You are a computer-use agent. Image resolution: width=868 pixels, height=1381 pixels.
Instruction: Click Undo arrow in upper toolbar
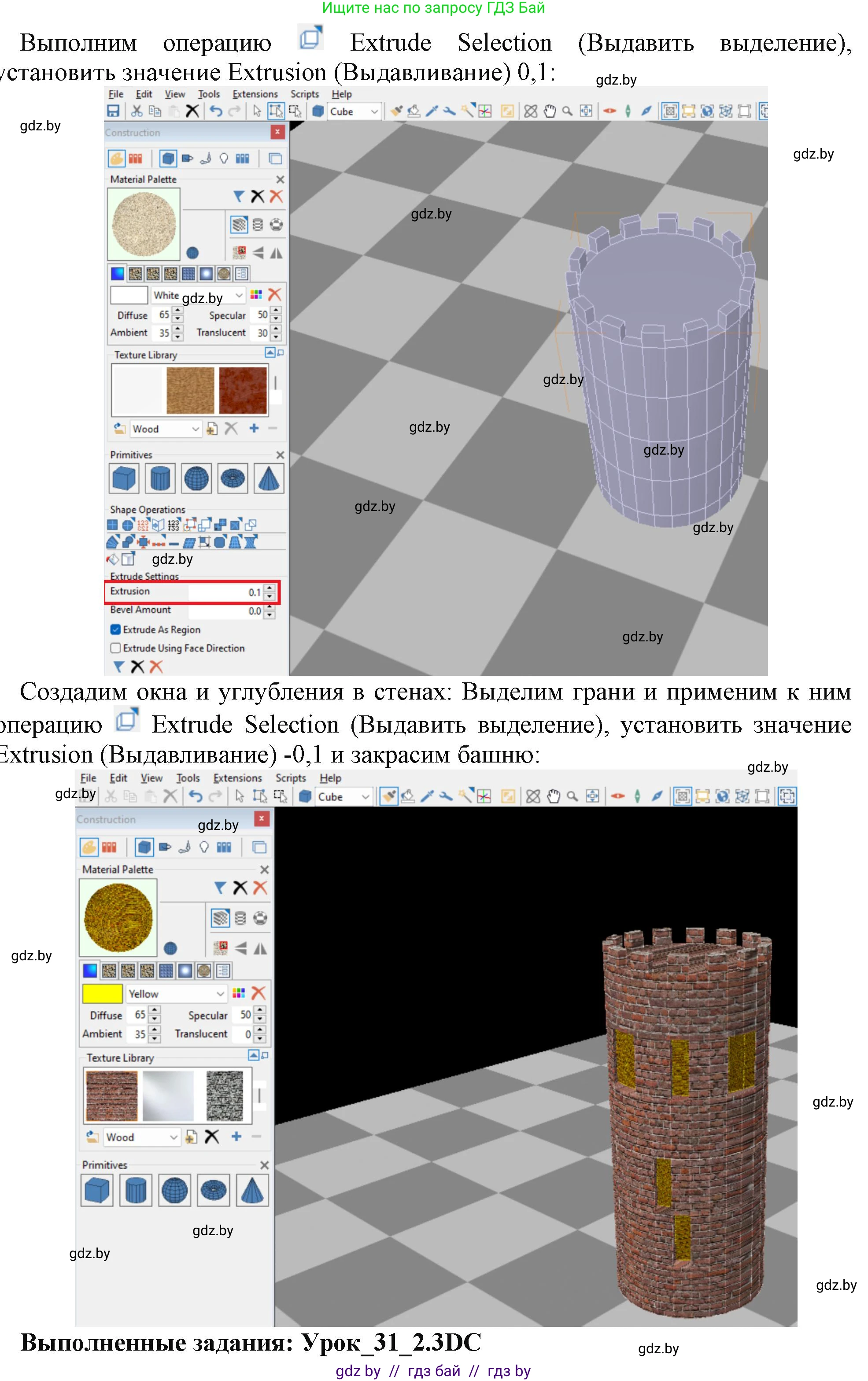[215, 111]
